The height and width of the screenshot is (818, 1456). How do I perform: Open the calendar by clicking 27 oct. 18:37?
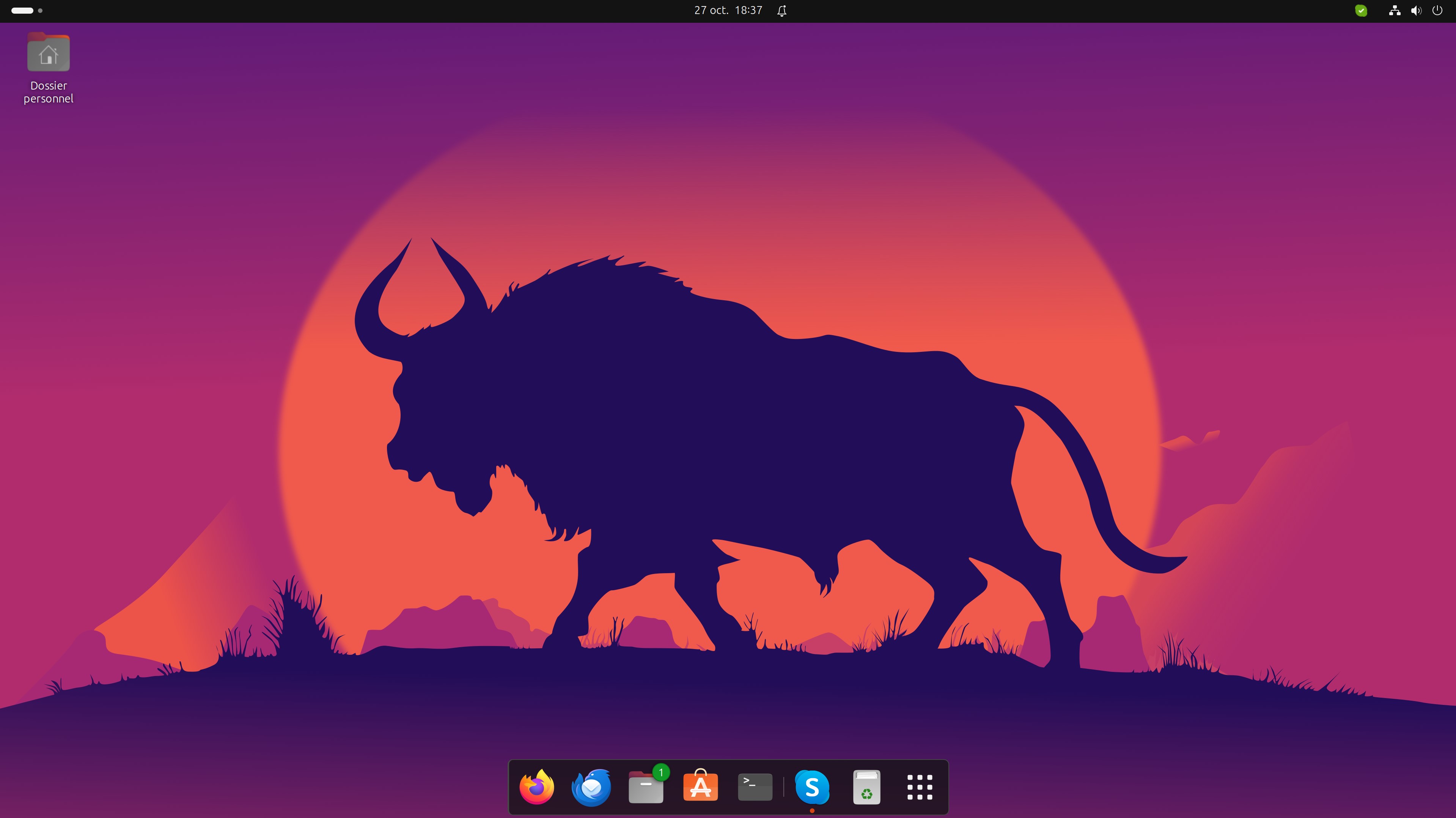(728, 10)
